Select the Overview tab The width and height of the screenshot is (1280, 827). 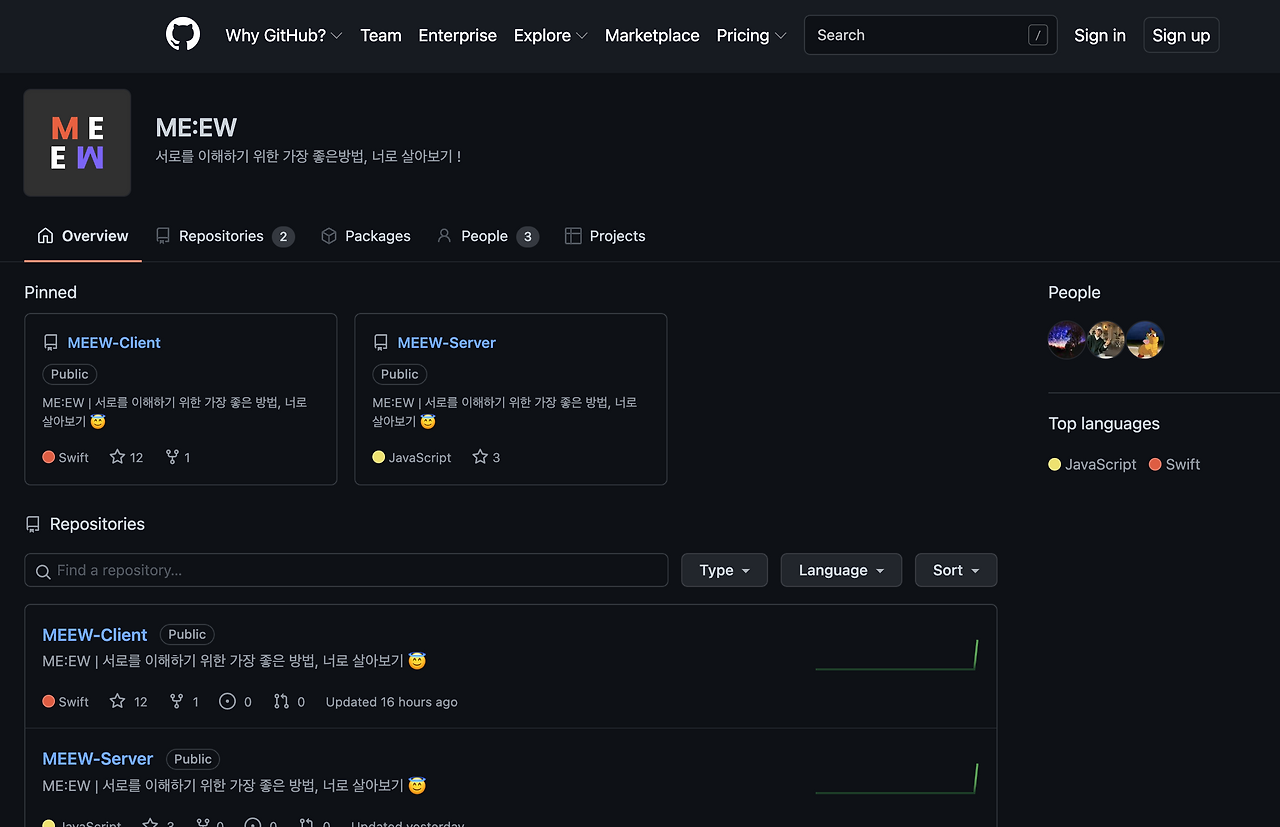(83, 236)
